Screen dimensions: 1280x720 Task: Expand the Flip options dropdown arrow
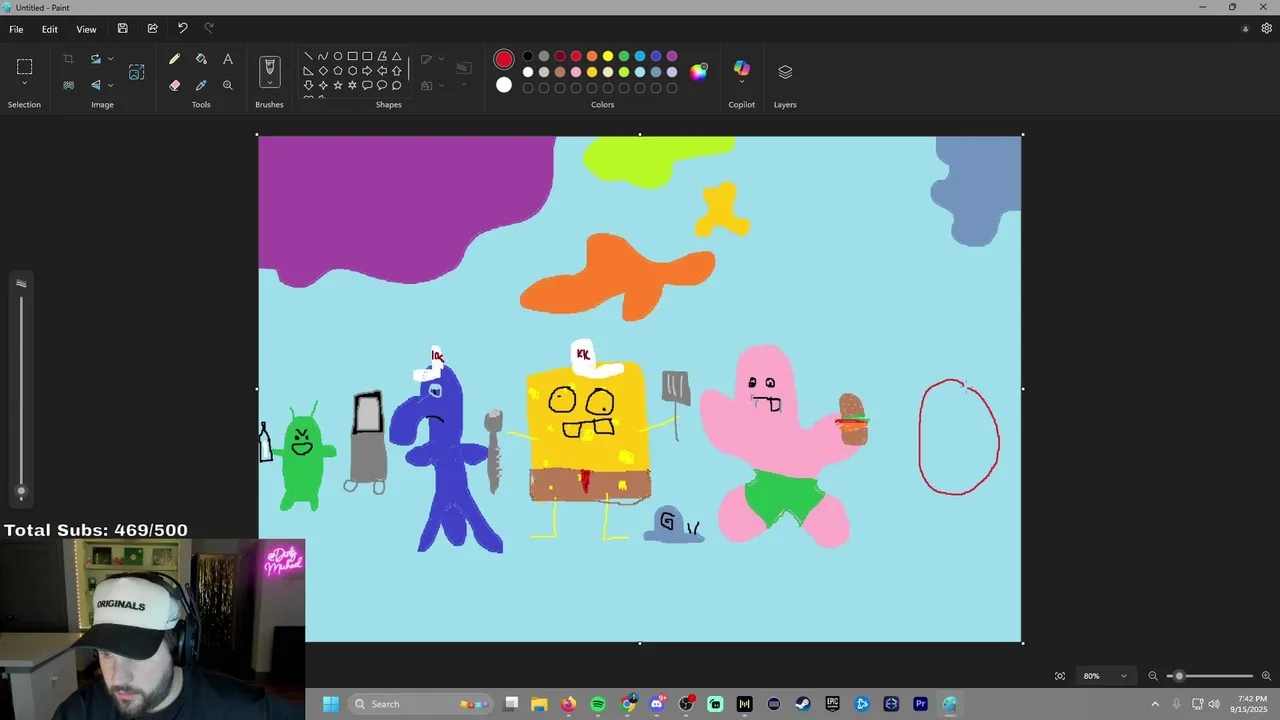tap(110, 85)
